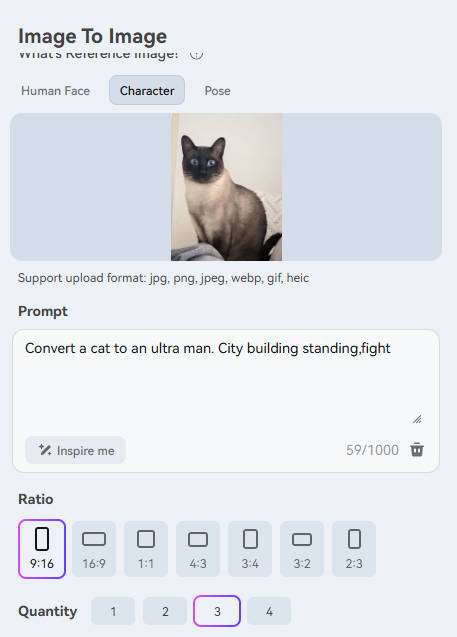Pick the 3:2 ratio icon
Screen dimensions: 457x637
tap(302, 540)
